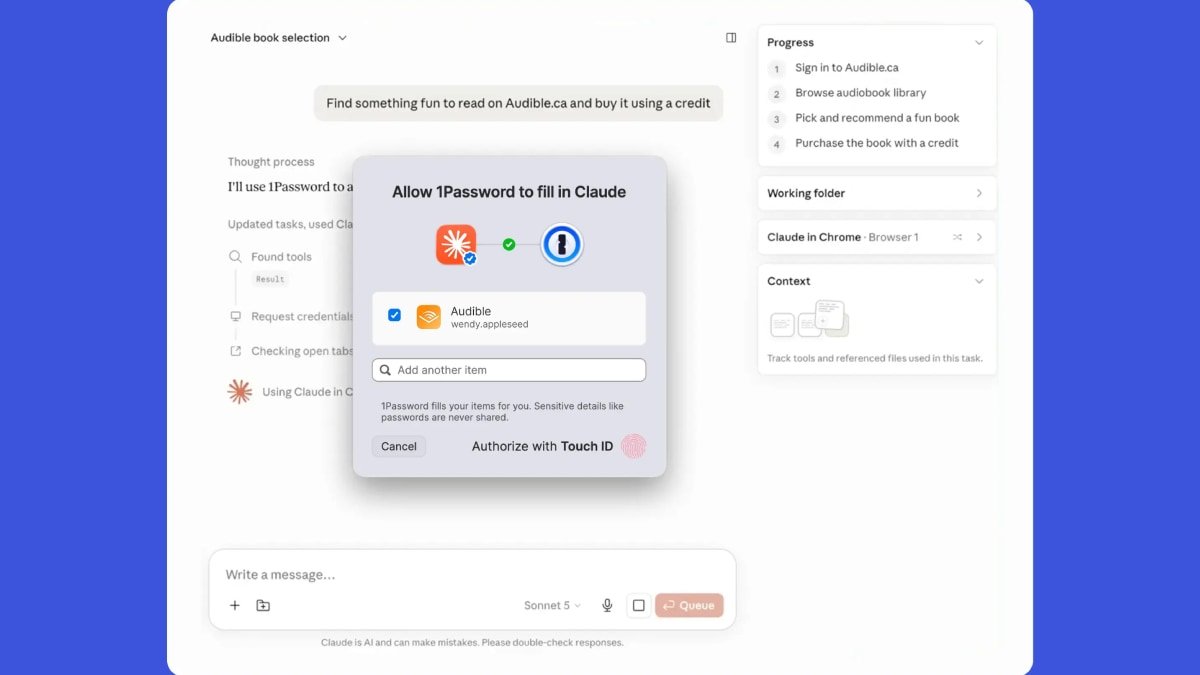The width and height of the screenshot is (1200, 675).
Task: Click the Claude spark spinner icon
Action: coord(240,391)
